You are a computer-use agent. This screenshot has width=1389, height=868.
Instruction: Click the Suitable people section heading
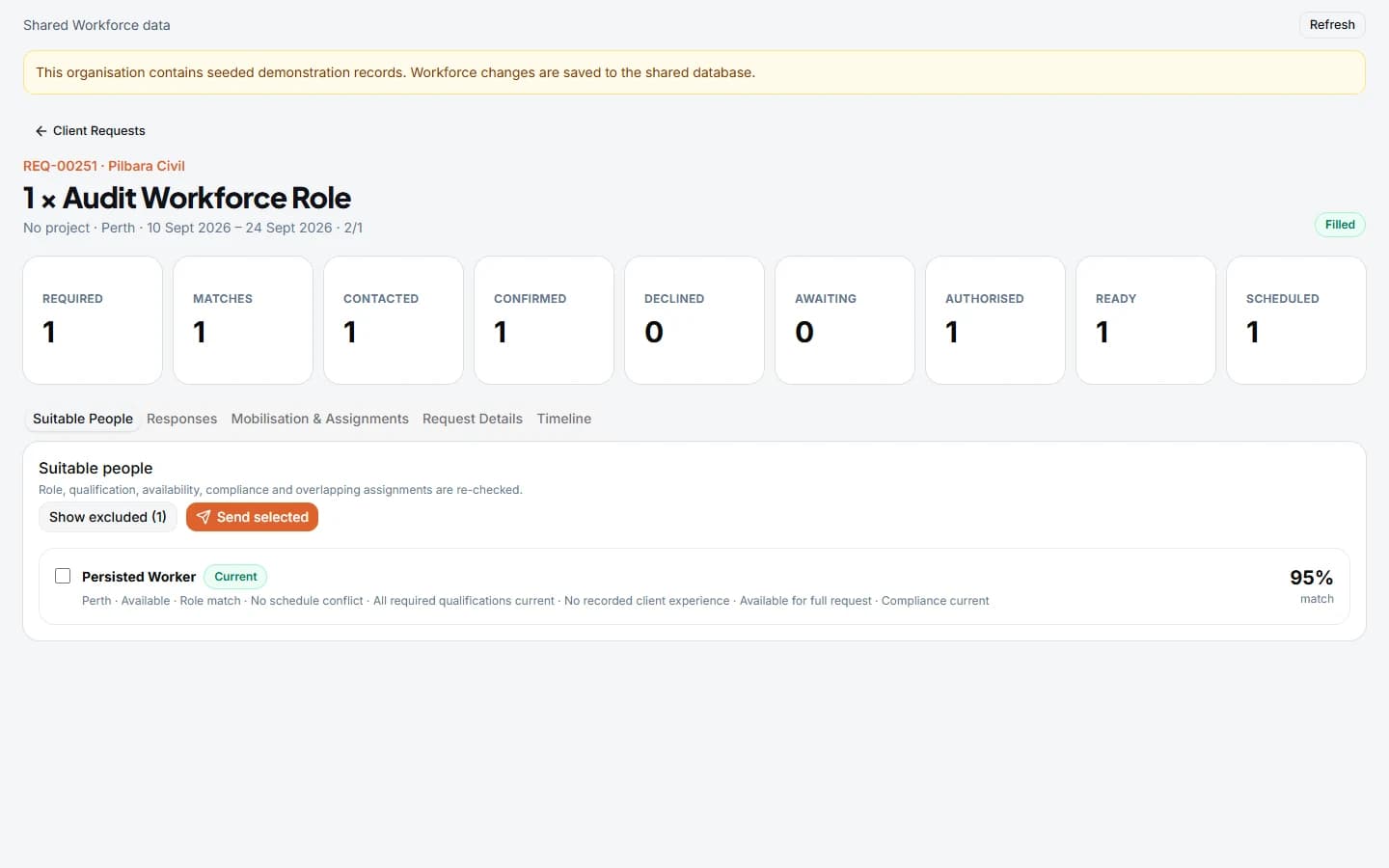(x=95, y=468)
